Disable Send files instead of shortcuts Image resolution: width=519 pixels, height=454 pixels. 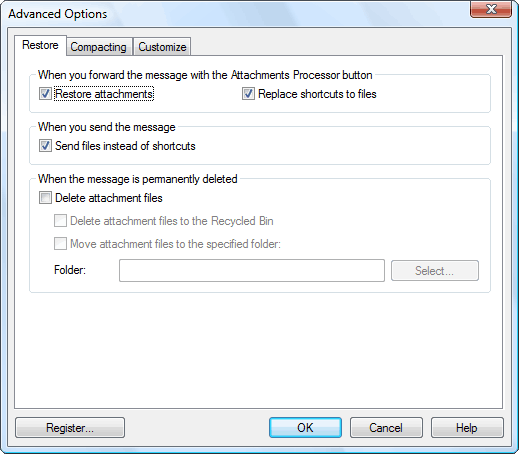(45, 146)
